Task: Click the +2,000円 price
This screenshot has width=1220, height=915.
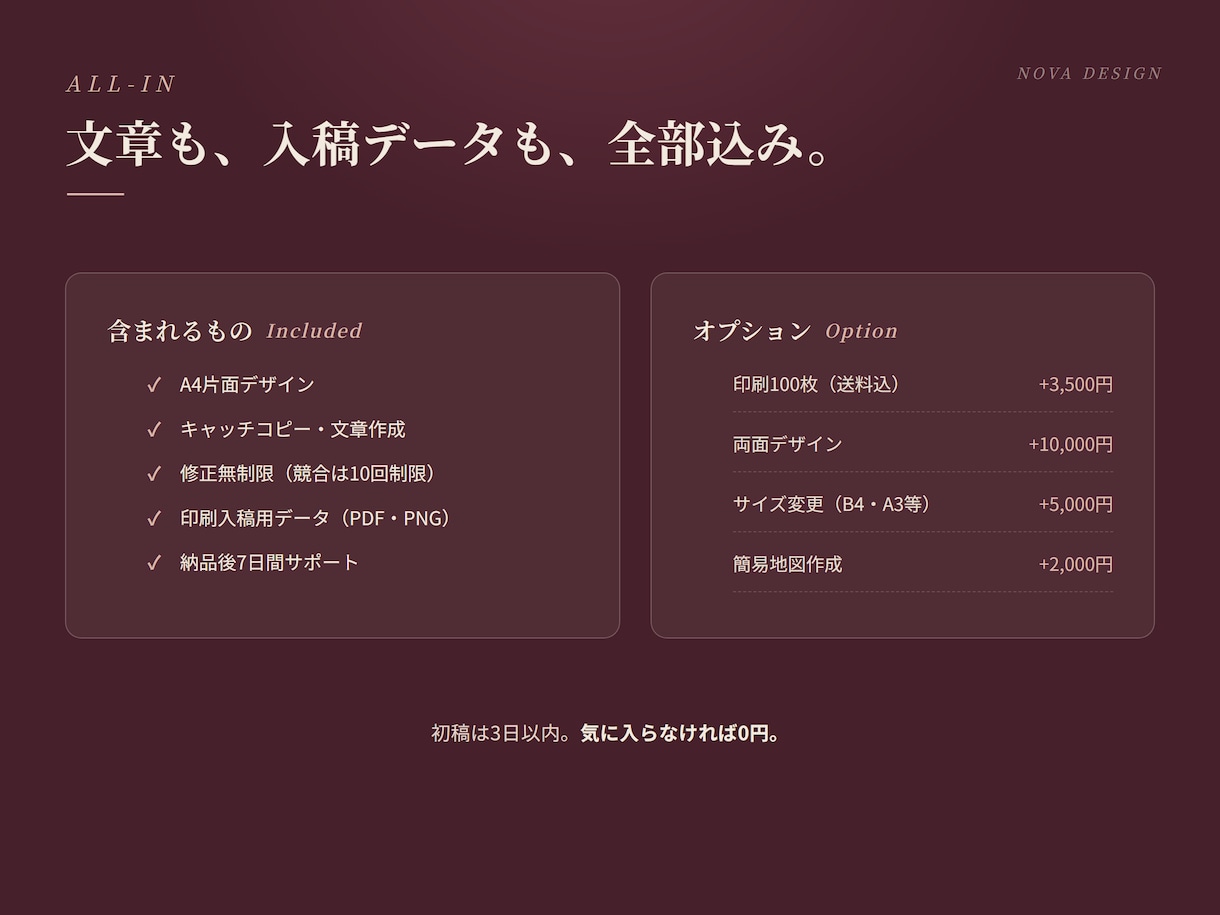Action: tap(1075, 564)
